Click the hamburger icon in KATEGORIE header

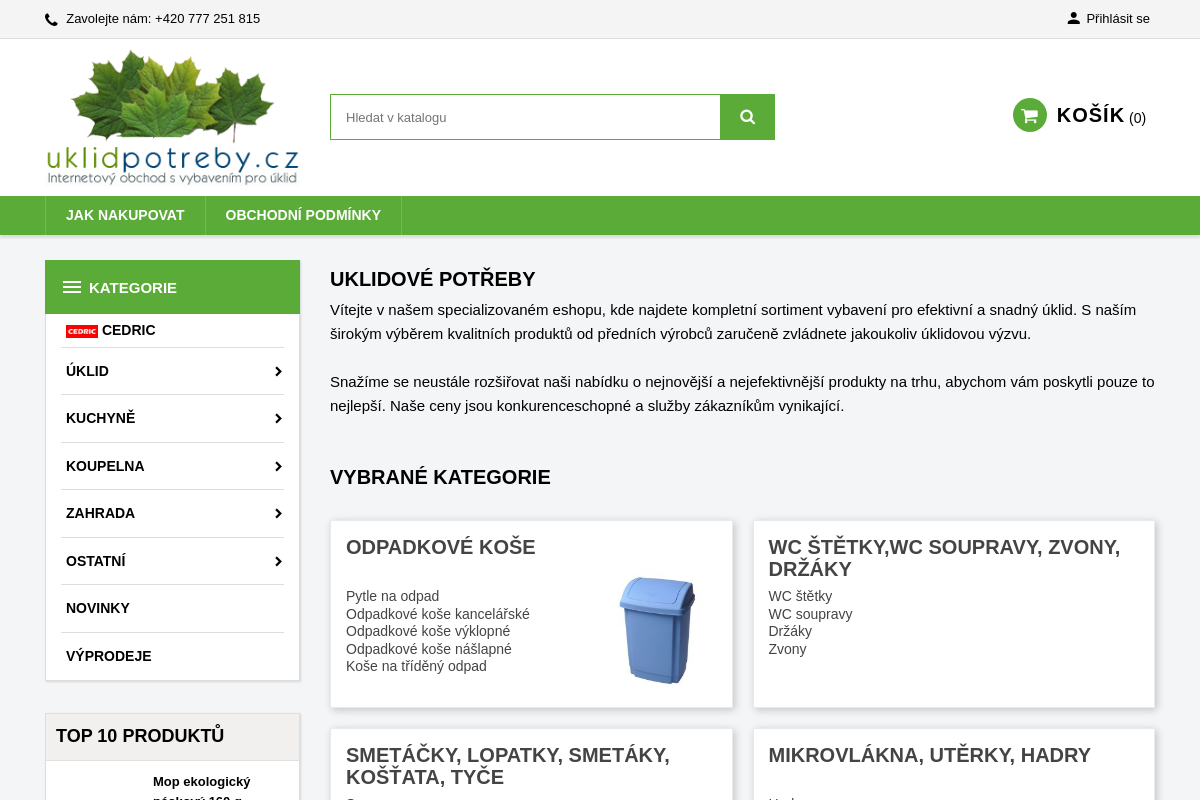point(71,286)
